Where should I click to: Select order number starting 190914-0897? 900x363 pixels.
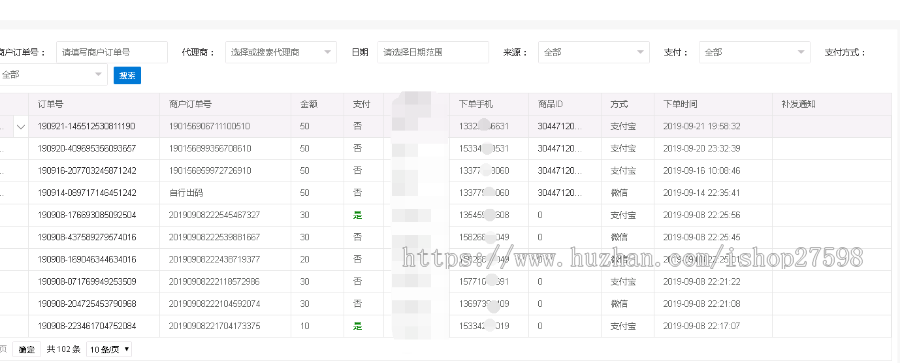(87, 193)
